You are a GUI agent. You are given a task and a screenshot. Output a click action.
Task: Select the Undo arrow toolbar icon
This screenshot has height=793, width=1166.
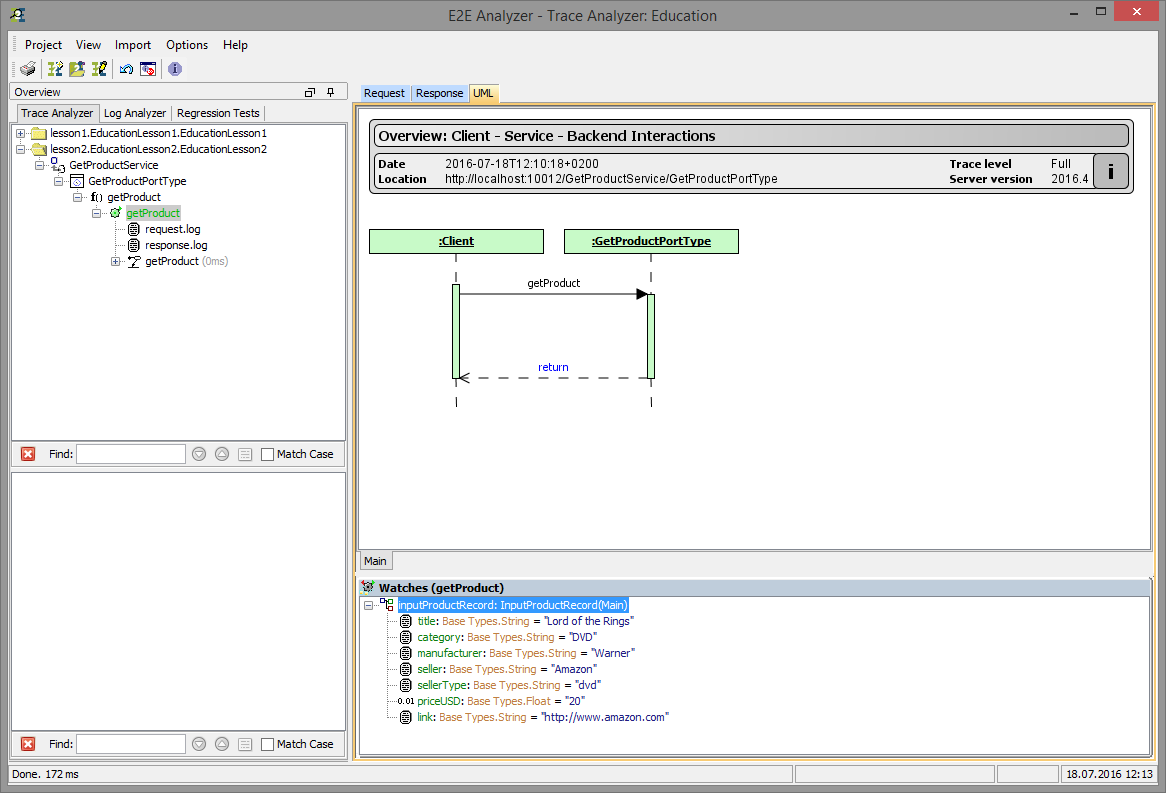(x=126, y=69)
